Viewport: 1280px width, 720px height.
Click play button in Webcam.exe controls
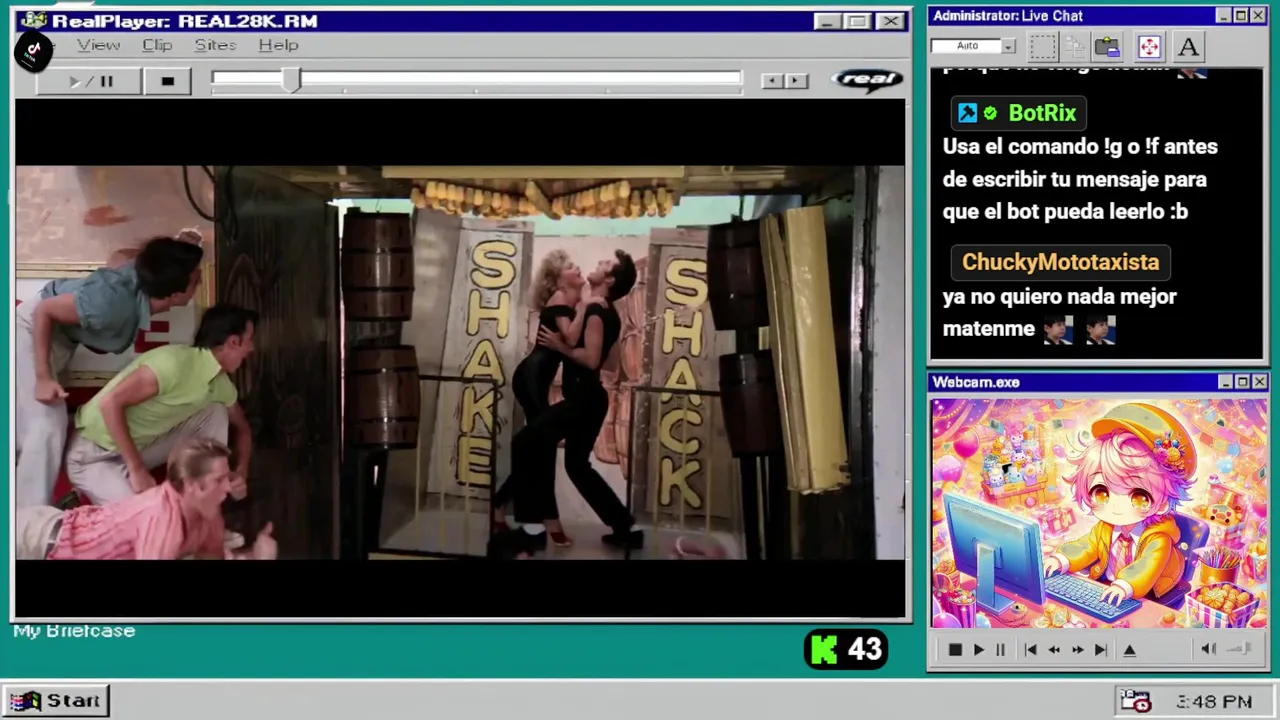point(978,650)
